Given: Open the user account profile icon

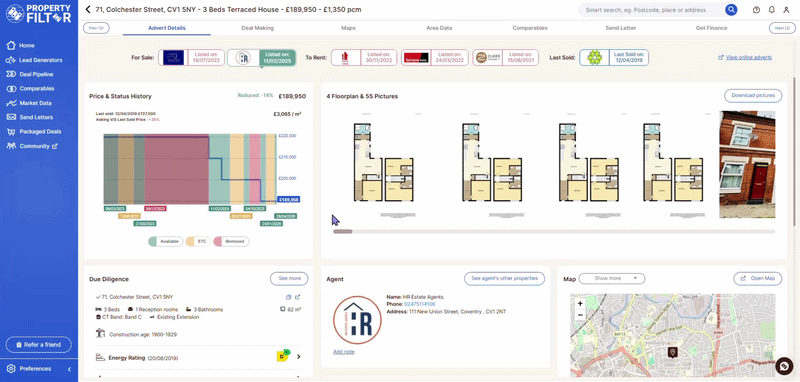Looking at the screenshot, I should coord(786,10).
